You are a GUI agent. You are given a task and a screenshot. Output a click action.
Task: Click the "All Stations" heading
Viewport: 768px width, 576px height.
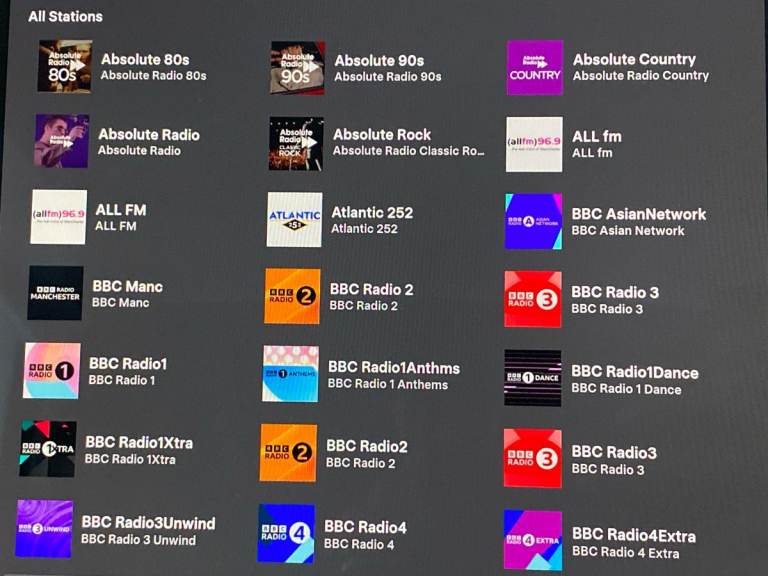point(66,17)
